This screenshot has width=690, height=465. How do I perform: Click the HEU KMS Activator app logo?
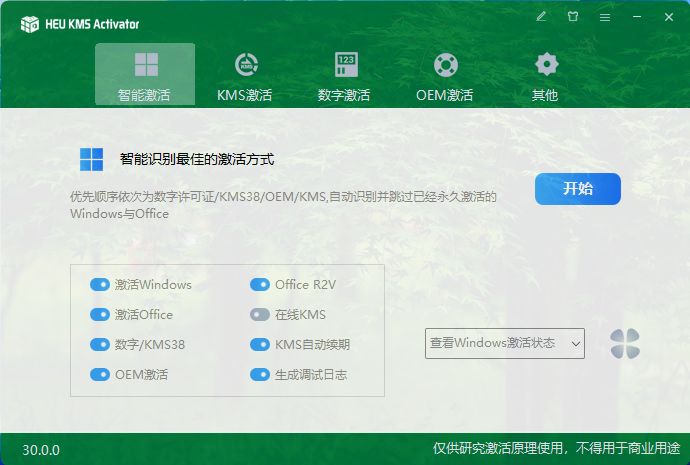click(30, 23)
